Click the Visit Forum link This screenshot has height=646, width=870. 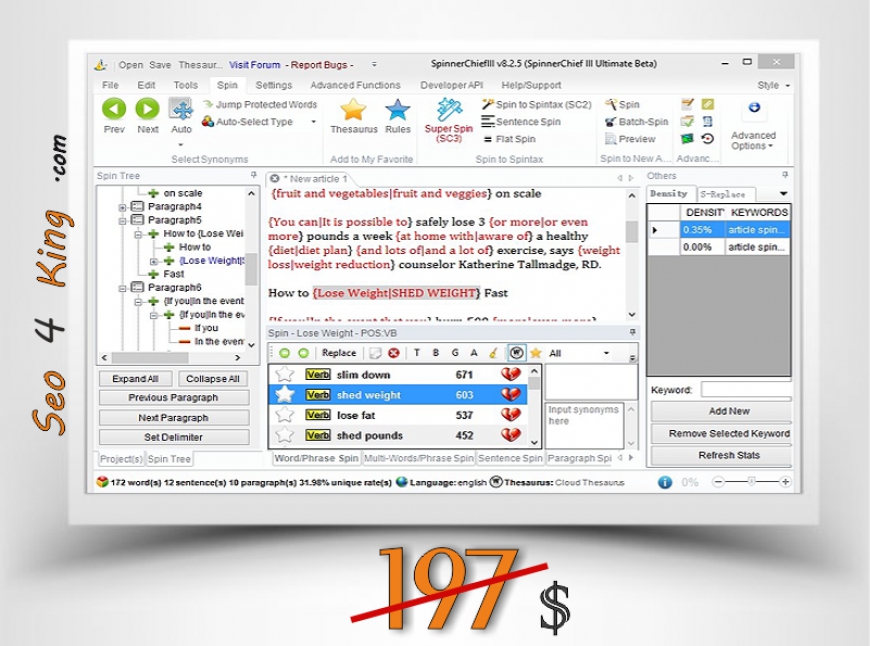click(x=255, y=65)
